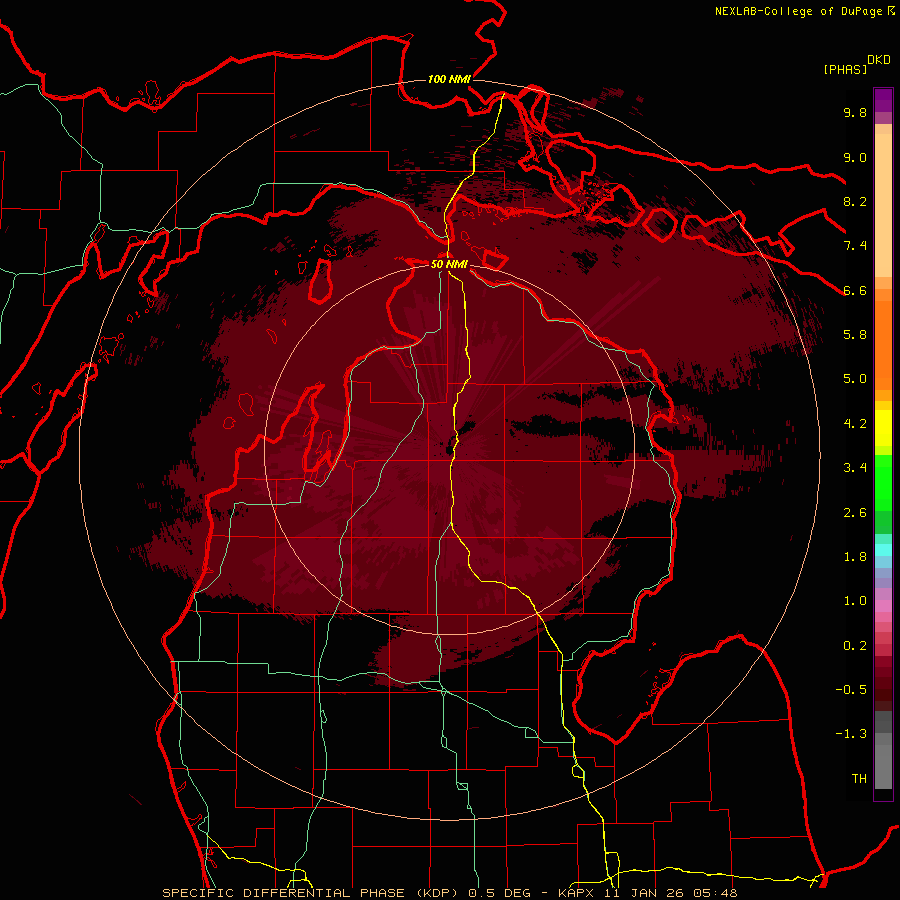The height and width of the screenshot is (900, 900).
Task: Click the yellow band of the color bar
Action: tap(883, 428)
